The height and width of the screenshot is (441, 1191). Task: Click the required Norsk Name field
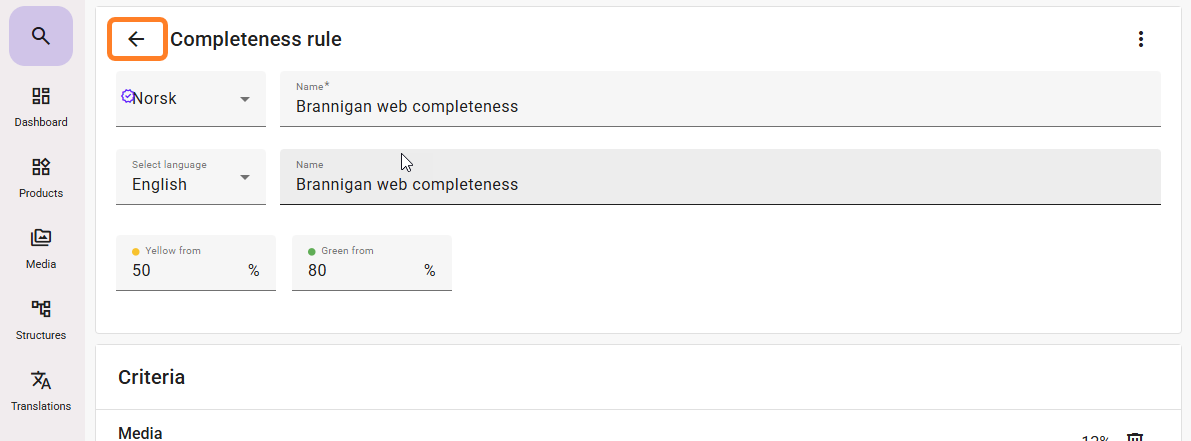tap(720, 106)
